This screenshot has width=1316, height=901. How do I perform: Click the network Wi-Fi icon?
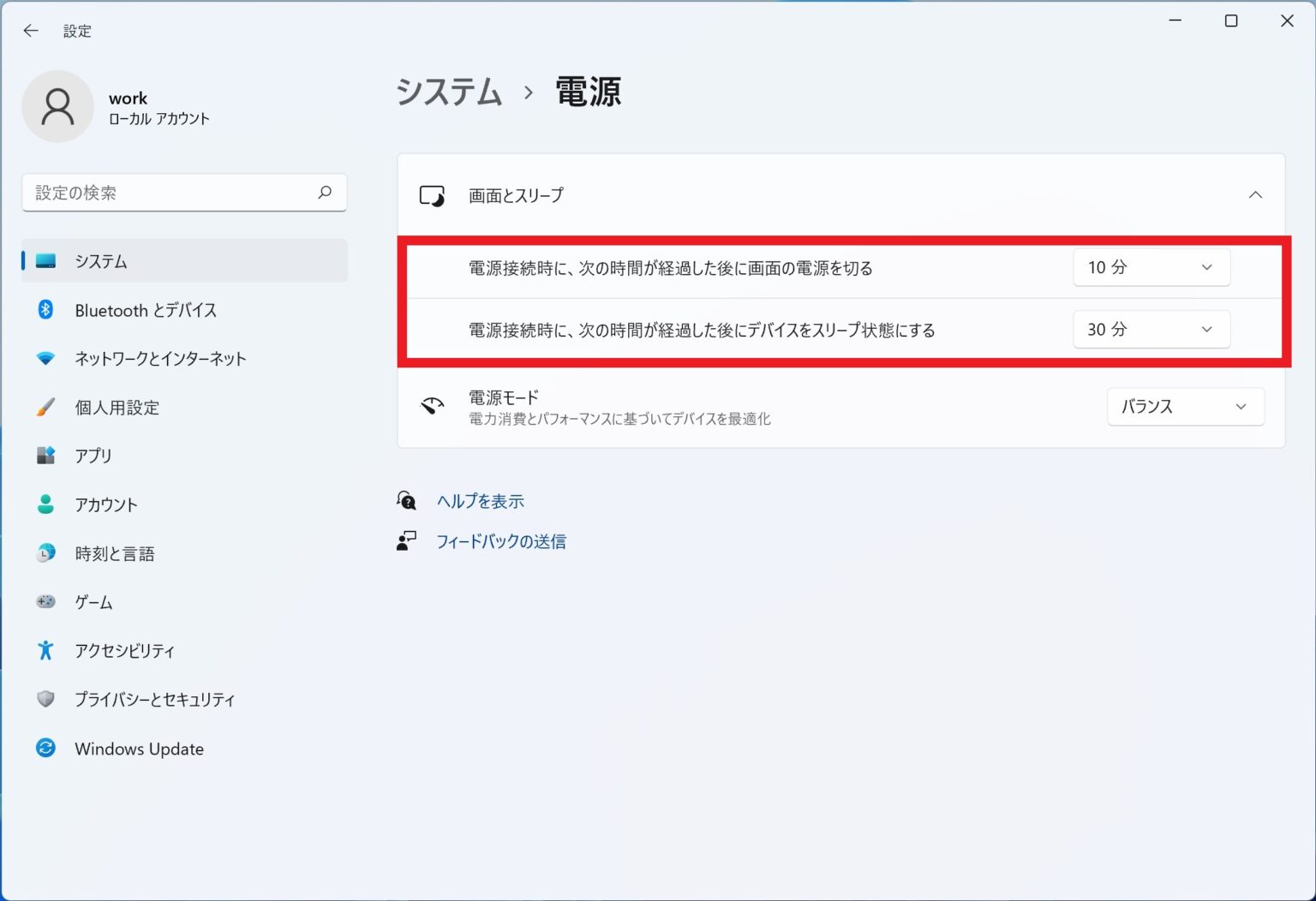click(46, 359)
